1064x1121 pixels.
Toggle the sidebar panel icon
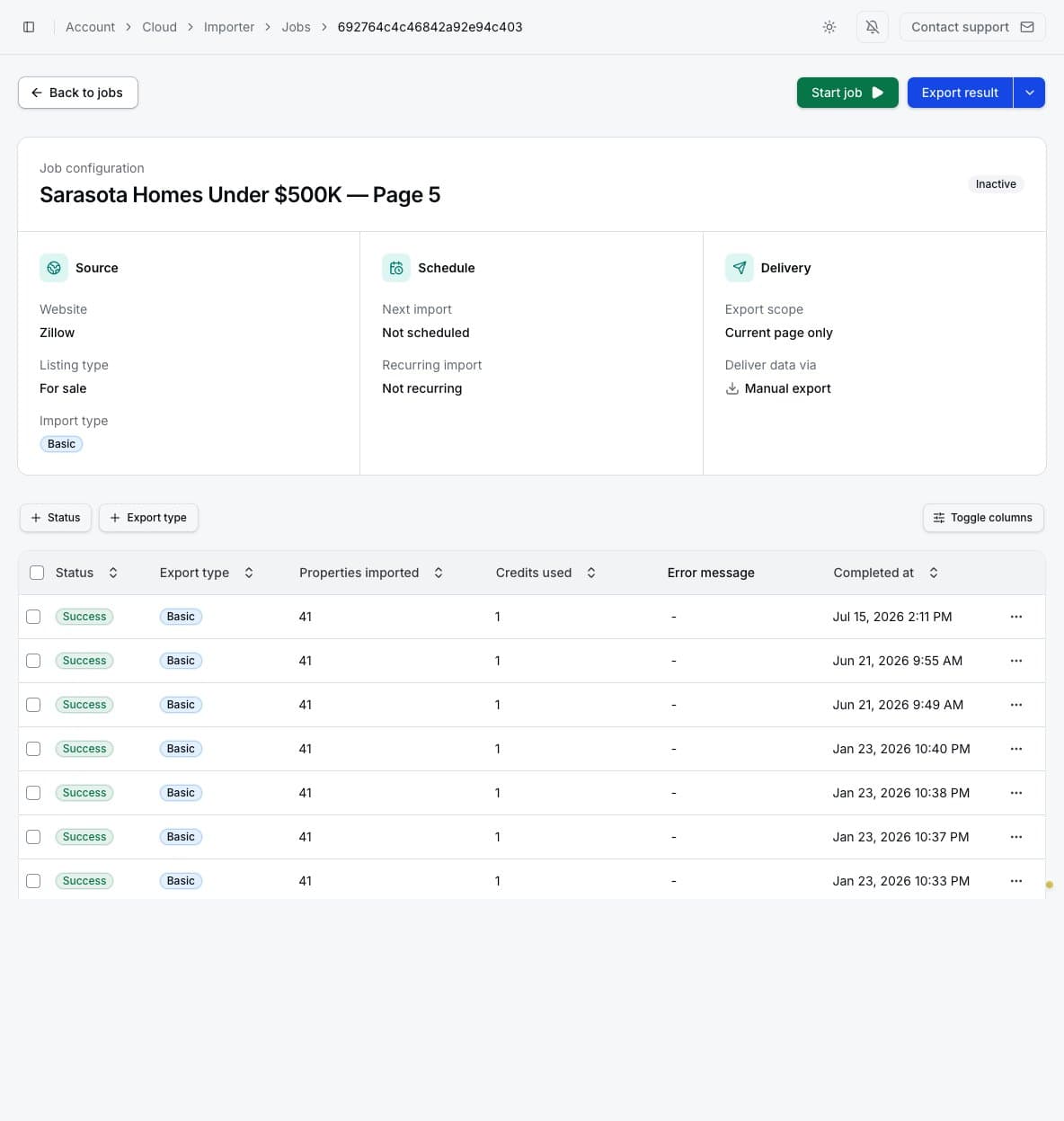pos(29,27)
